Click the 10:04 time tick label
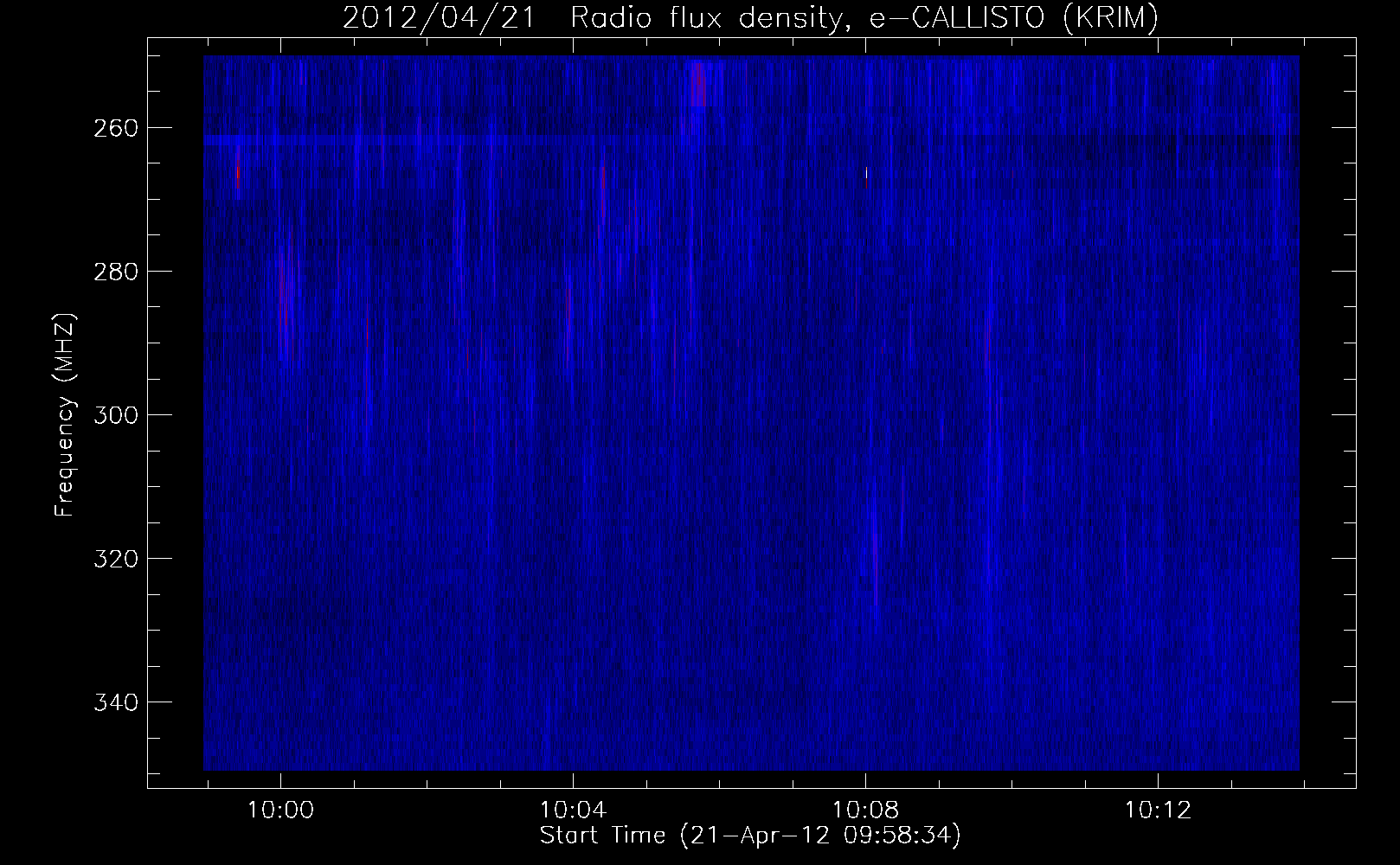This screenshot has width=1400, height=865. (573, 811)
